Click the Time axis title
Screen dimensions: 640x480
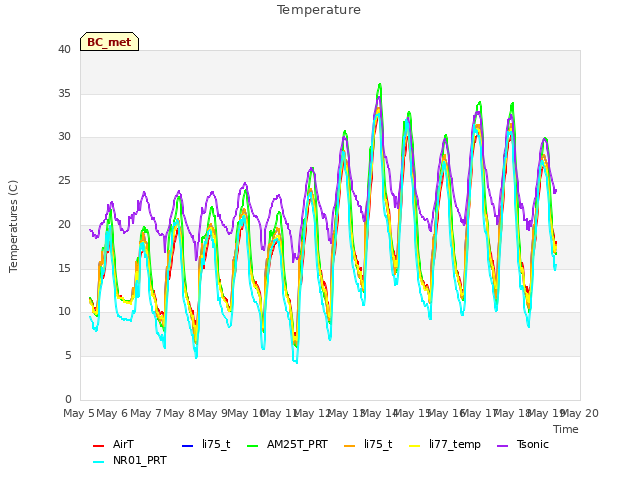[x=566, y=429]
